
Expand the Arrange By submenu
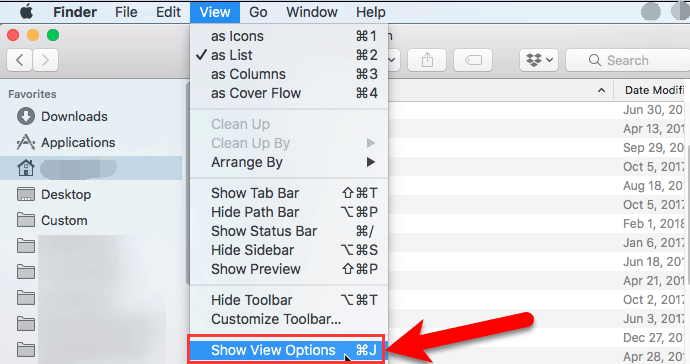(x=289, y=162)
